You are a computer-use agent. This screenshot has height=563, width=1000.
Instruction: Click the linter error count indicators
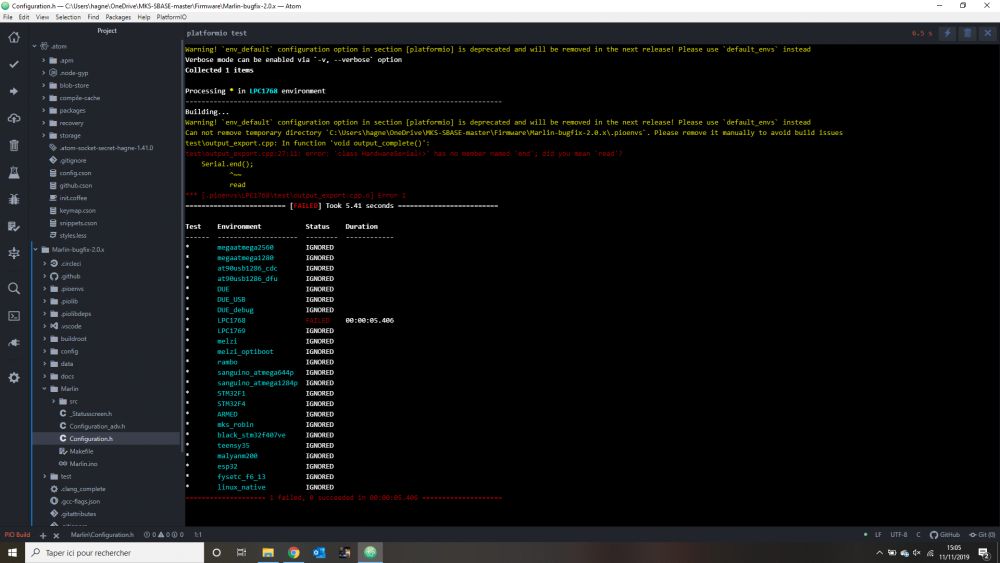coord(164,535)
